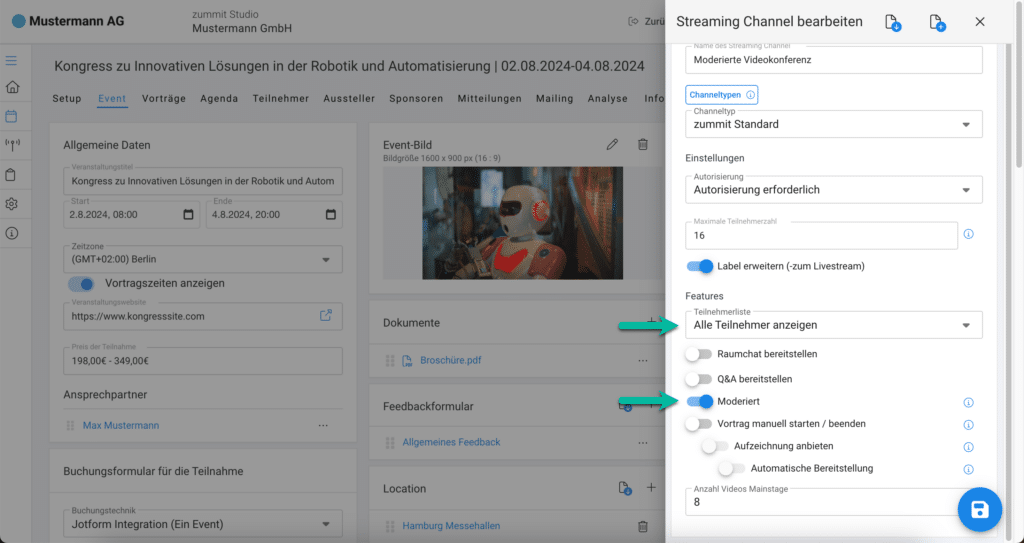
Task: Click the blue floating save button
Action: 979,510
